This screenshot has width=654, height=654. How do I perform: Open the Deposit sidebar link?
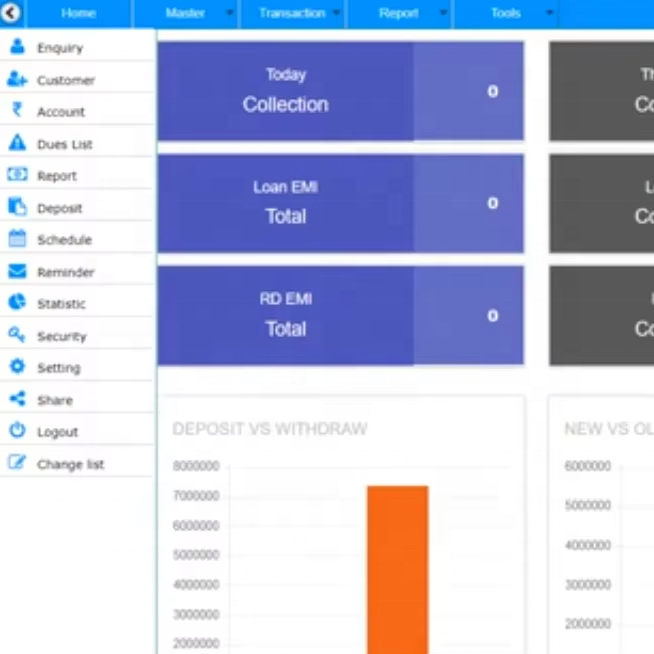(59, 208)
